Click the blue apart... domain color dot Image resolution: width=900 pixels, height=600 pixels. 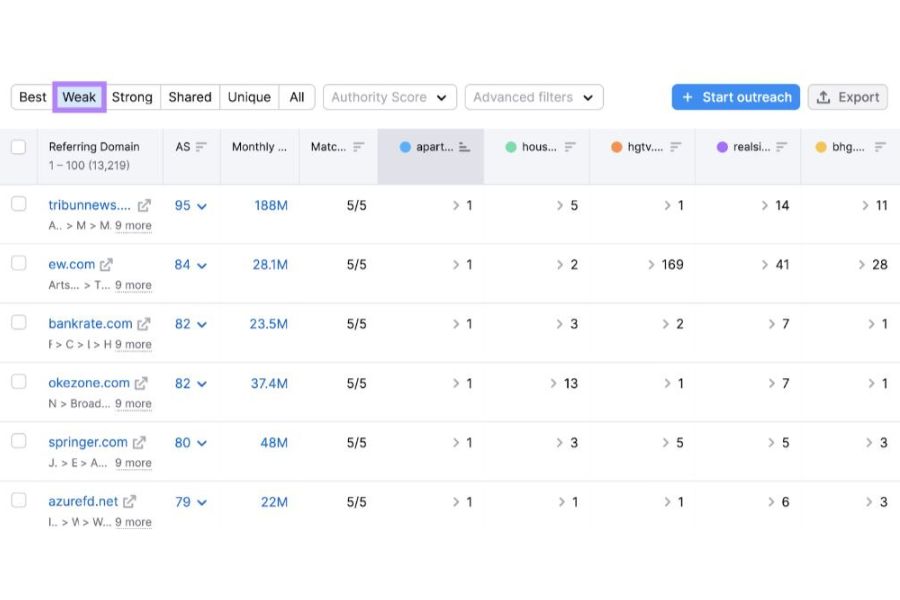coord(405,147)
